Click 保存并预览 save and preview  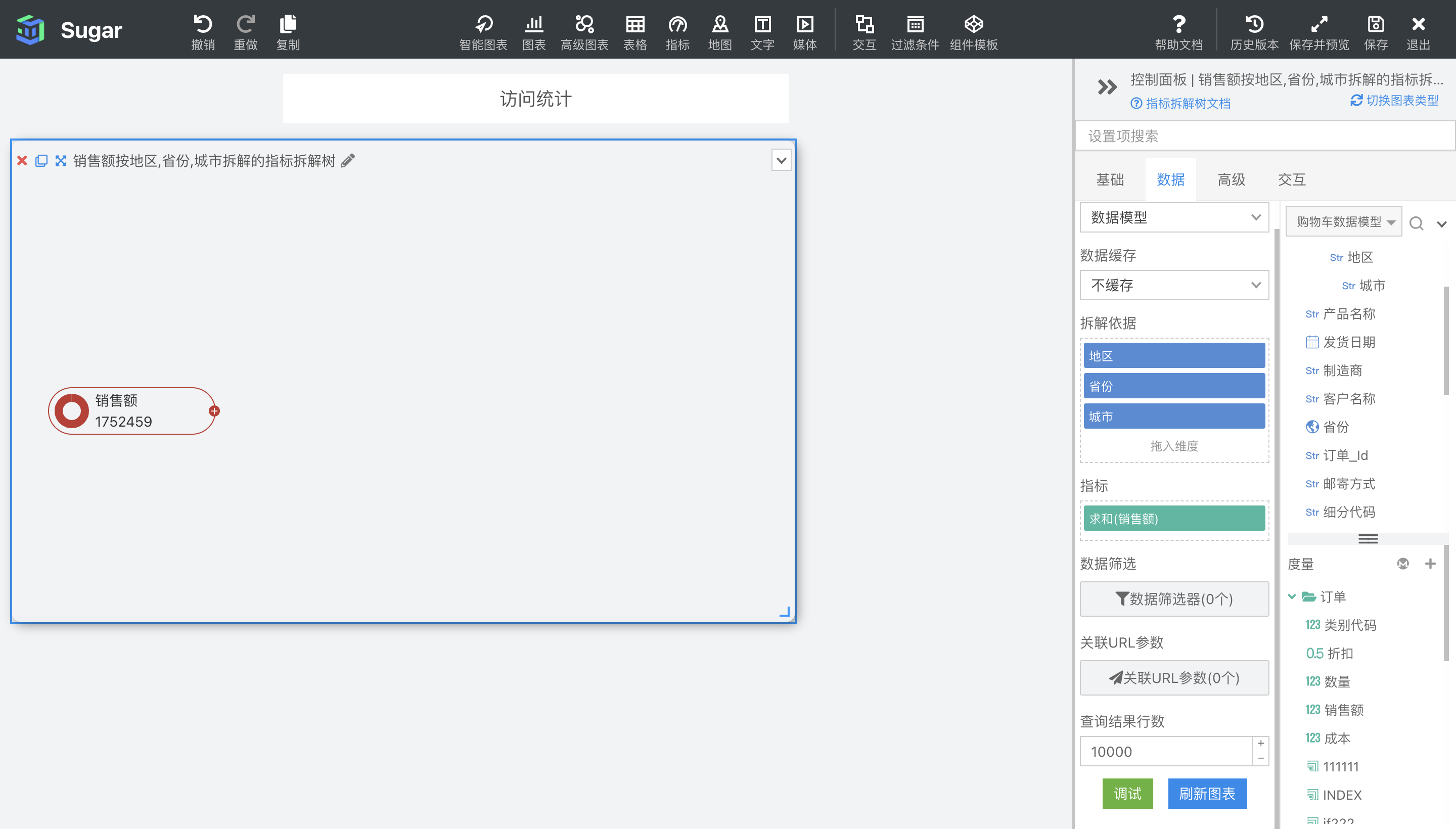pyautogui.click(x=1319, y=31)
